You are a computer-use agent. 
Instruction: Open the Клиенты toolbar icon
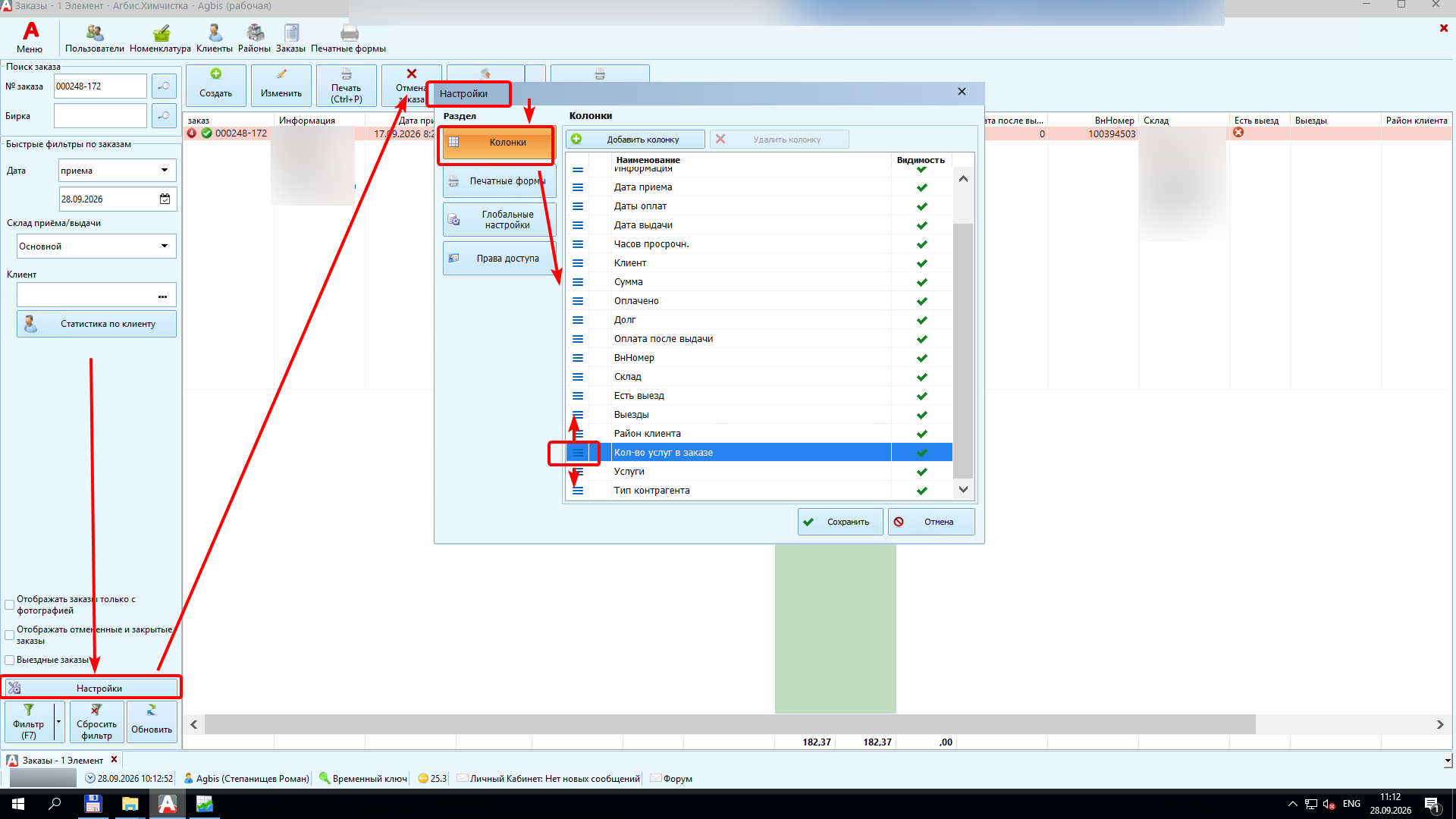tap(215, 38)
